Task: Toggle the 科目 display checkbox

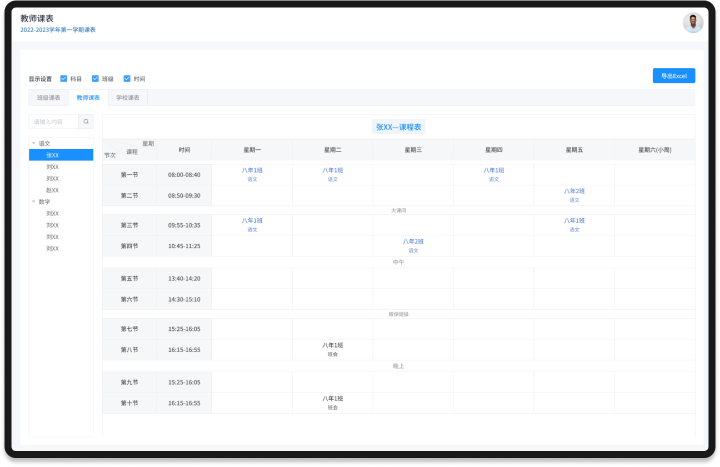Action: pyautogui.click(x=64, y=78)
